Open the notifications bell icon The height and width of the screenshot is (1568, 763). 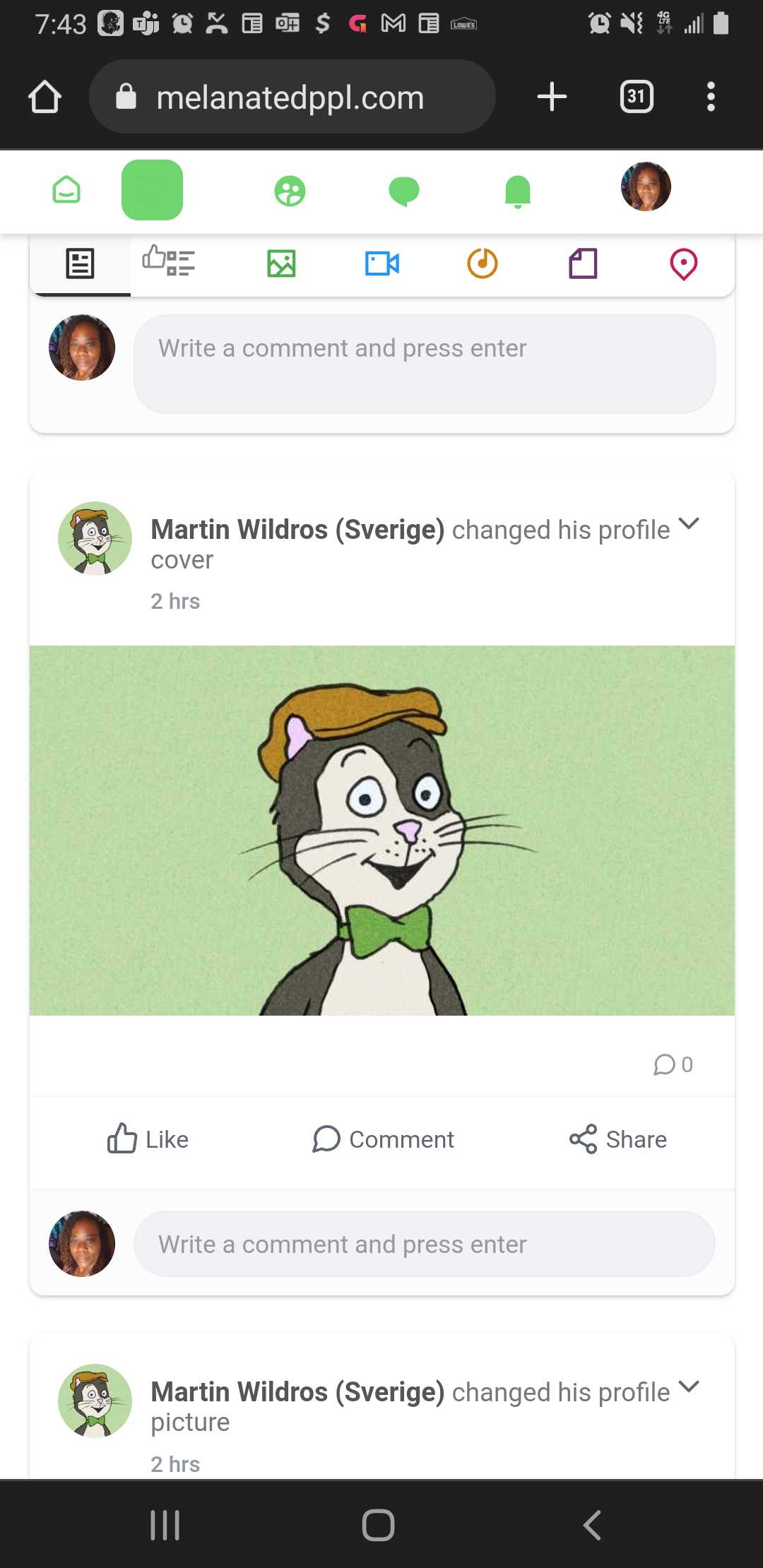click(518, 190)
